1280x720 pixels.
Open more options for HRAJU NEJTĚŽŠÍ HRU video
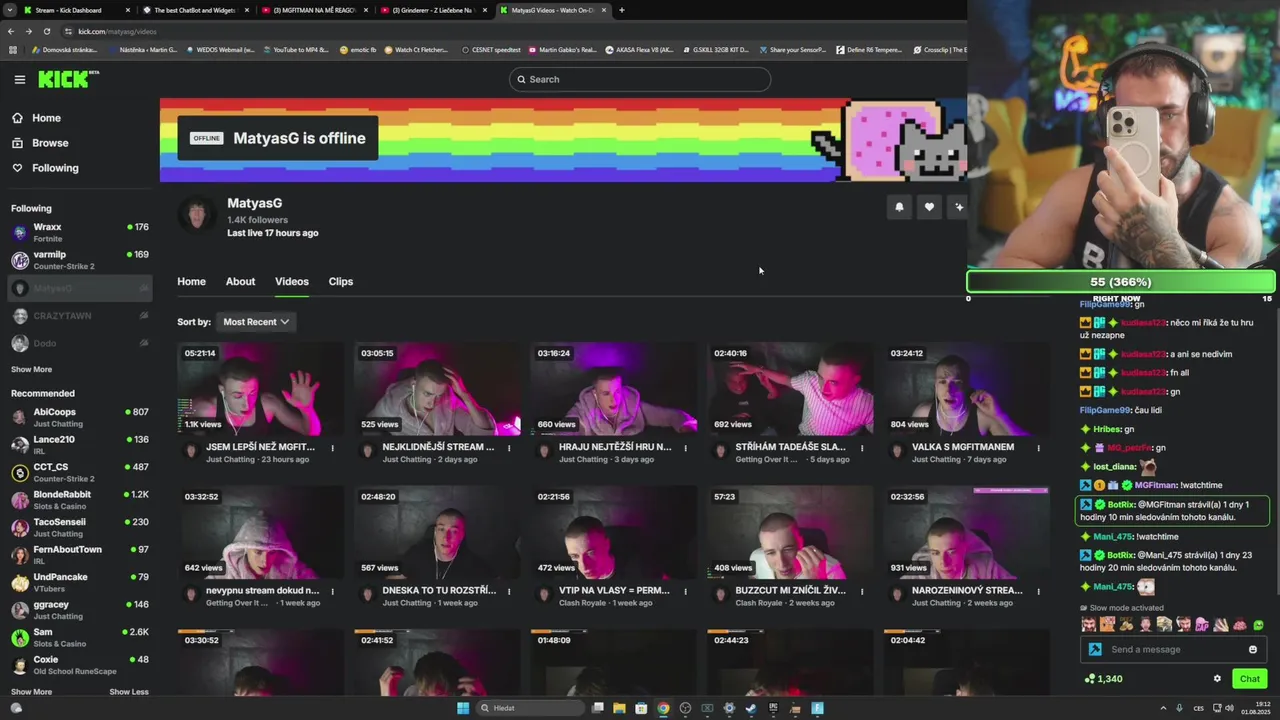pos(686,448)
